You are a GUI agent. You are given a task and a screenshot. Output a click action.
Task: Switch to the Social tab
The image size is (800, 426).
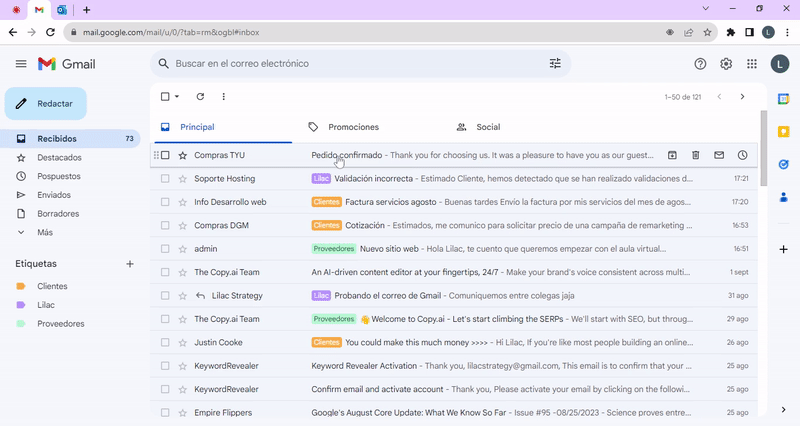pyautogui.click(x=479, y=127)
